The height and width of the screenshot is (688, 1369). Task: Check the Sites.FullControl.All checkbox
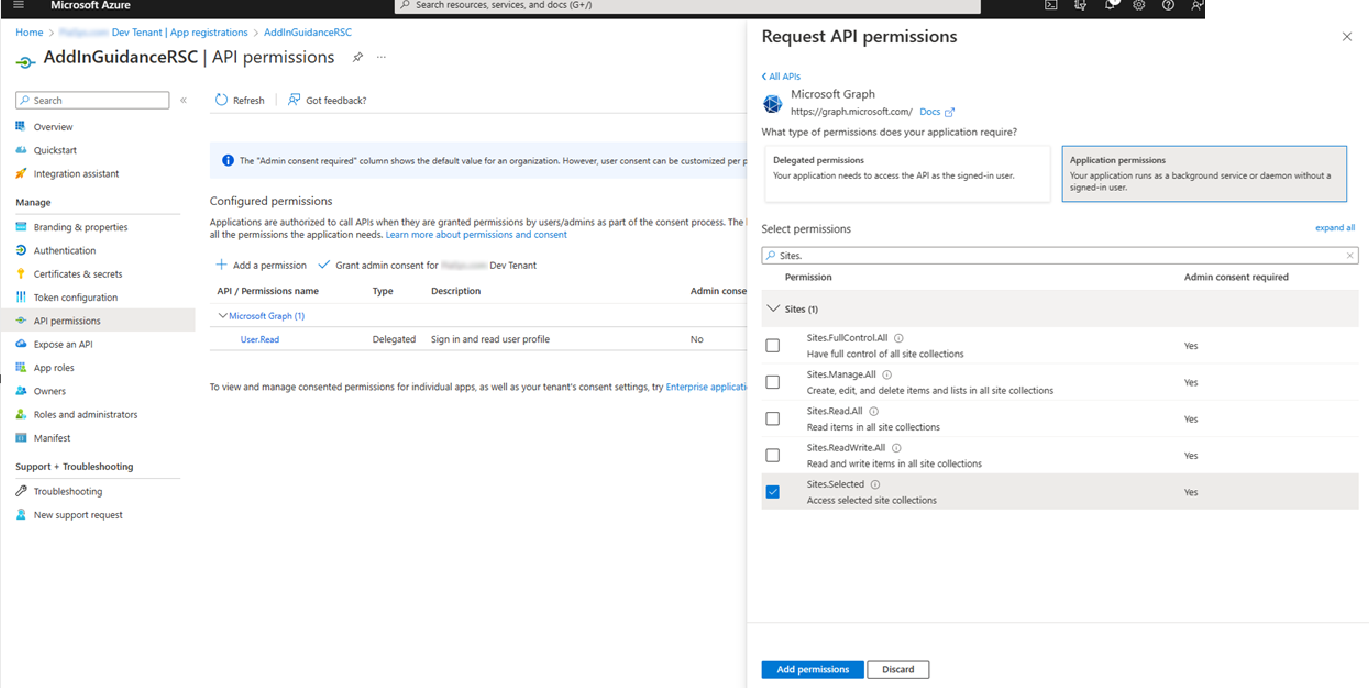(x=772, y=345)
